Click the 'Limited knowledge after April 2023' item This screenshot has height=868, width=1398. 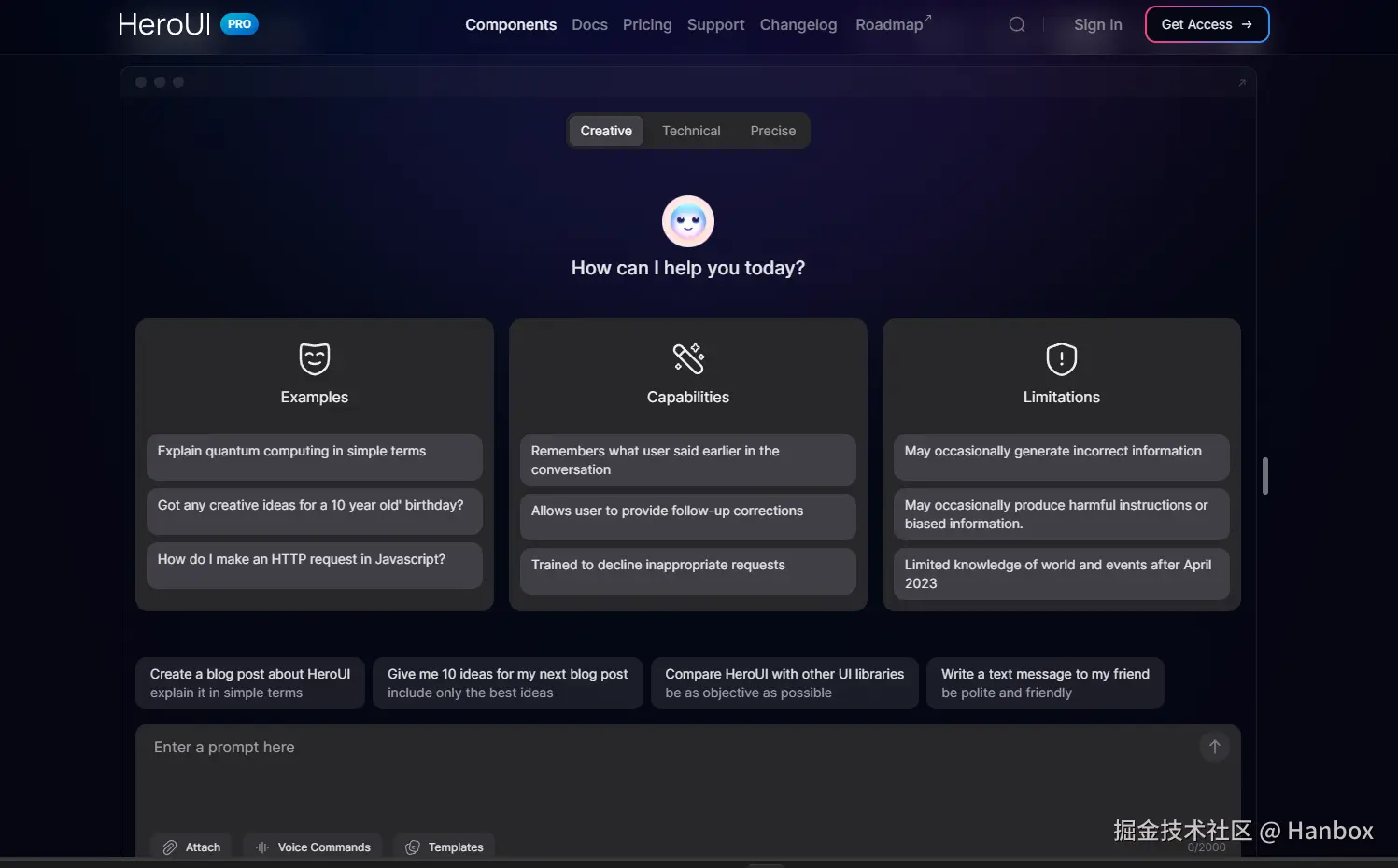(1062, 574)
